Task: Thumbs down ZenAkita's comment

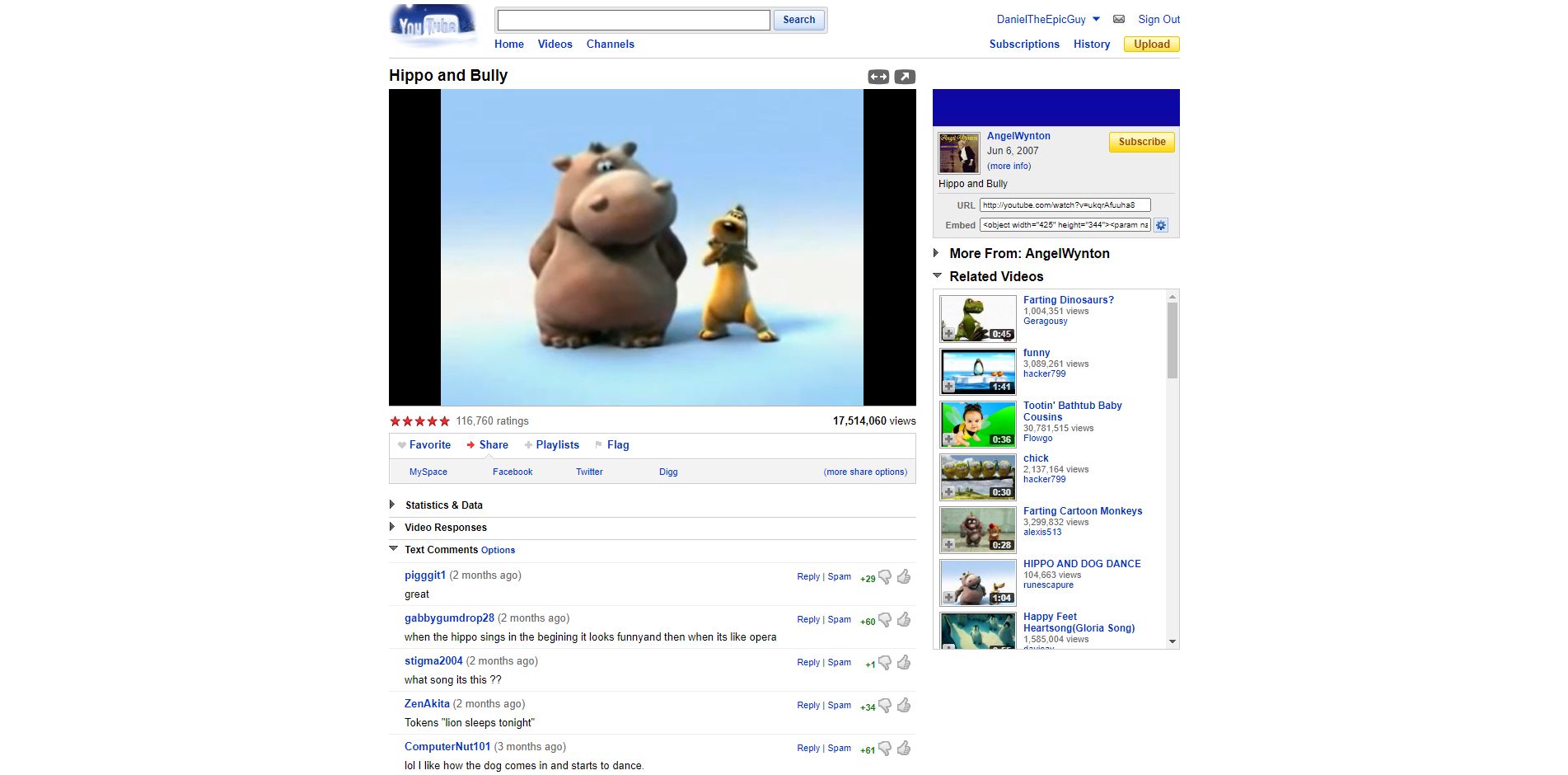Action: click(x=885, y=706)
